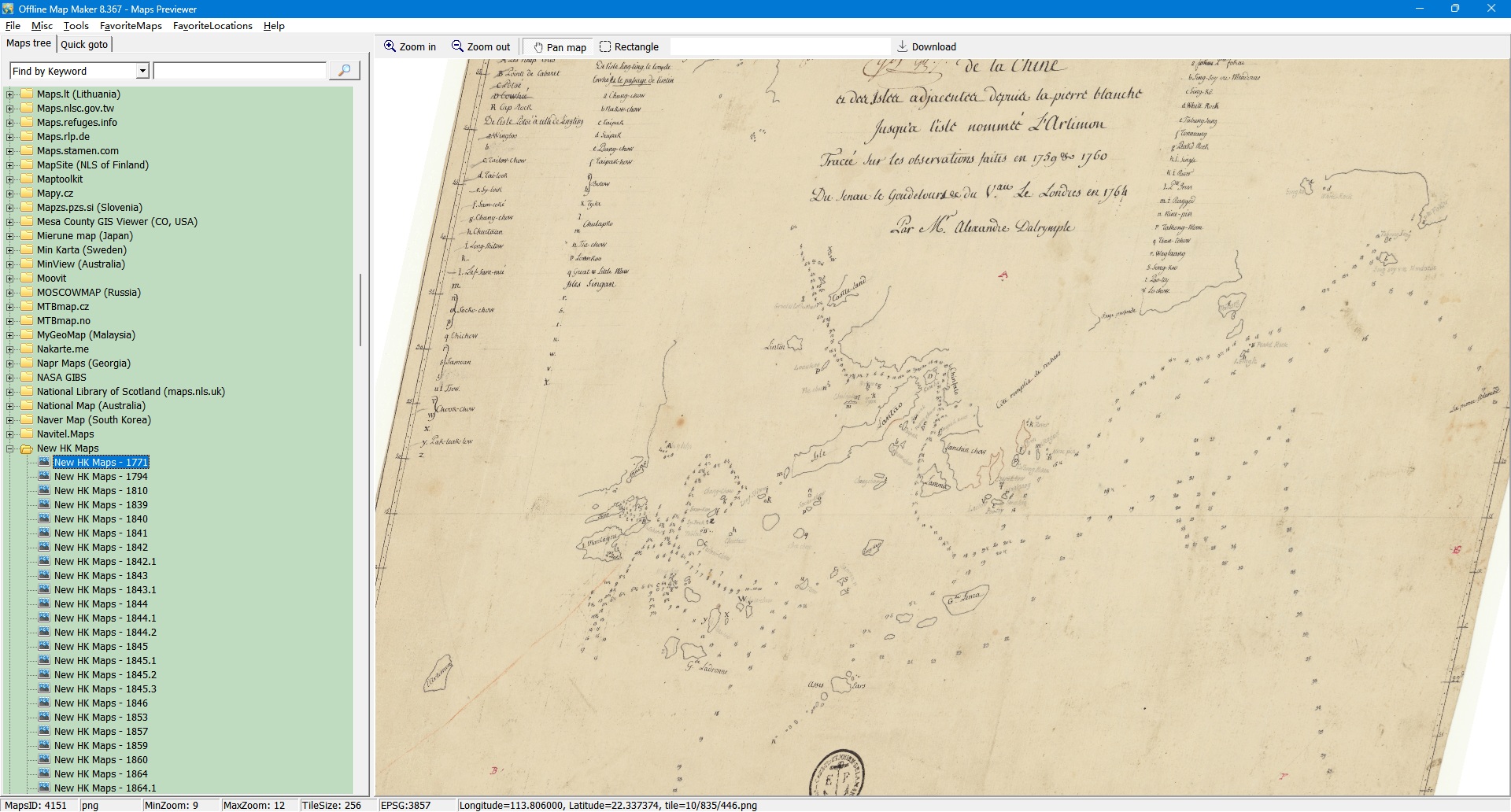Collapse the New HK Maps folder
1511x812 pixels.
coord(10,448)
